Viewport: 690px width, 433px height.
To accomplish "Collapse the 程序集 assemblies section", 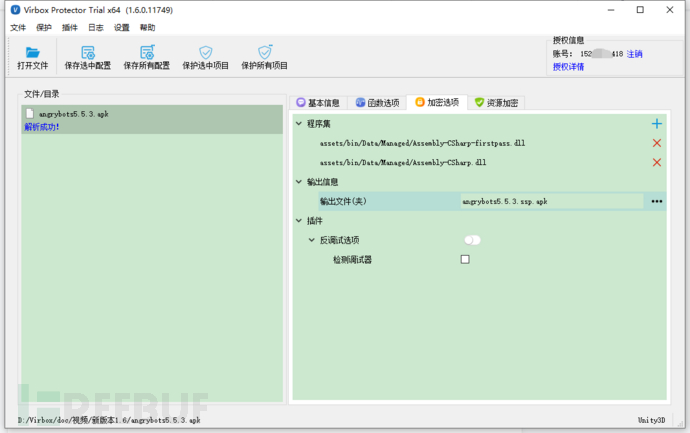I will pyautogui.click(x=299, y=124).
